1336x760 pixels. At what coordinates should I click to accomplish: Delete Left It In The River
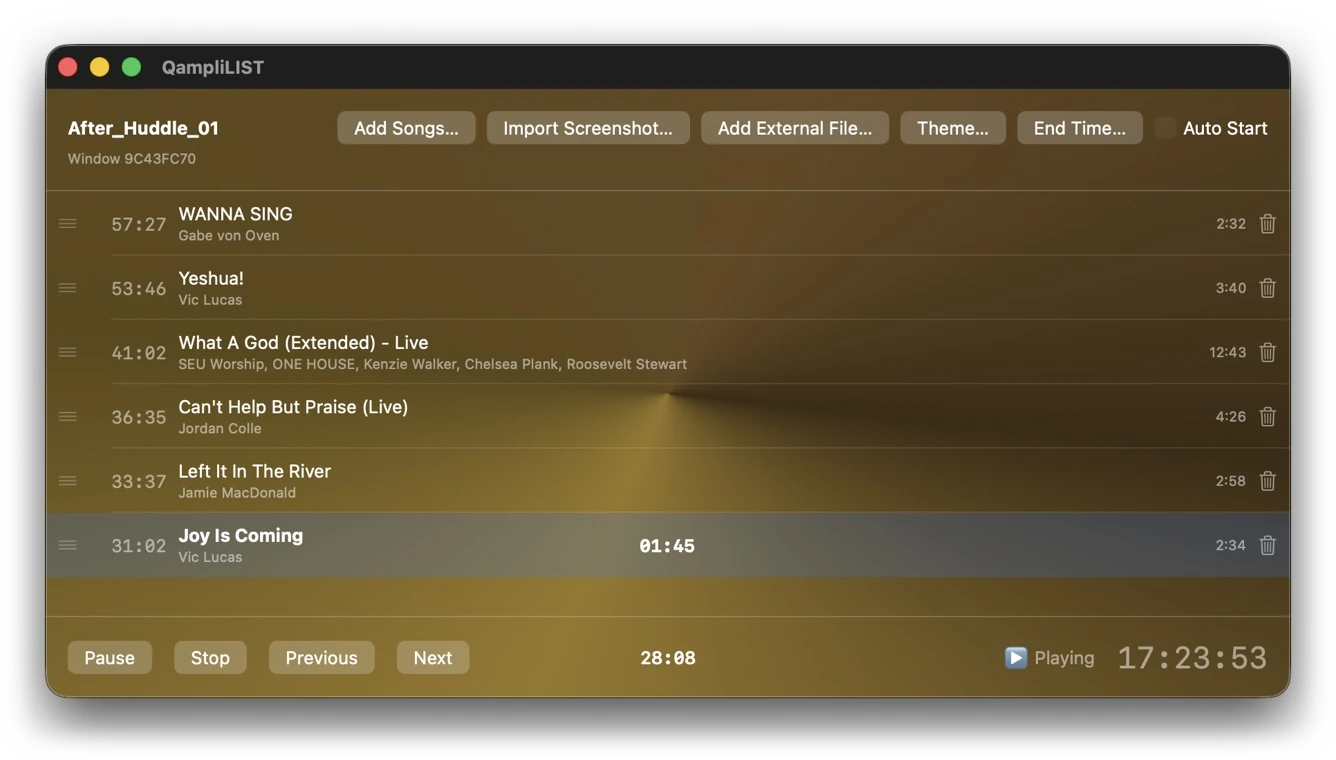1267,481
